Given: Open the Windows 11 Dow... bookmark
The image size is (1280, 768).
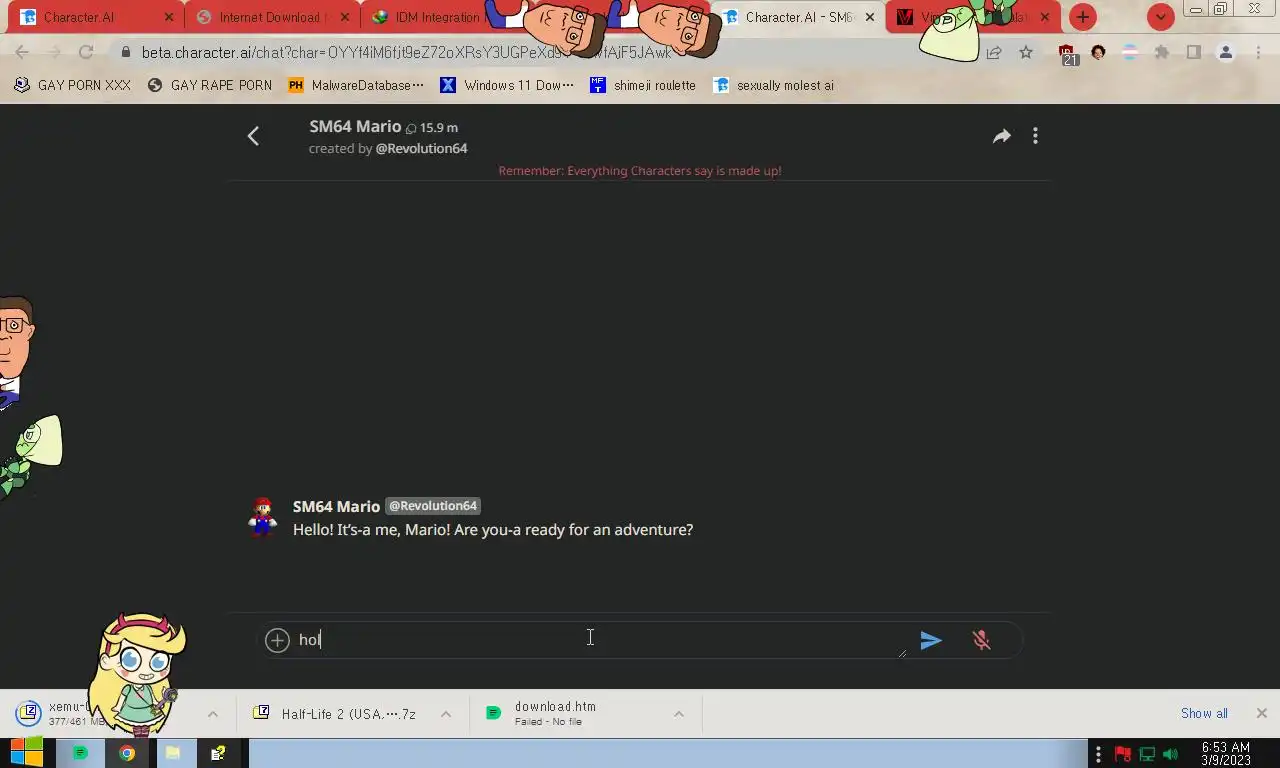Looking at the screenshot, I should click(x=507, y=85).
